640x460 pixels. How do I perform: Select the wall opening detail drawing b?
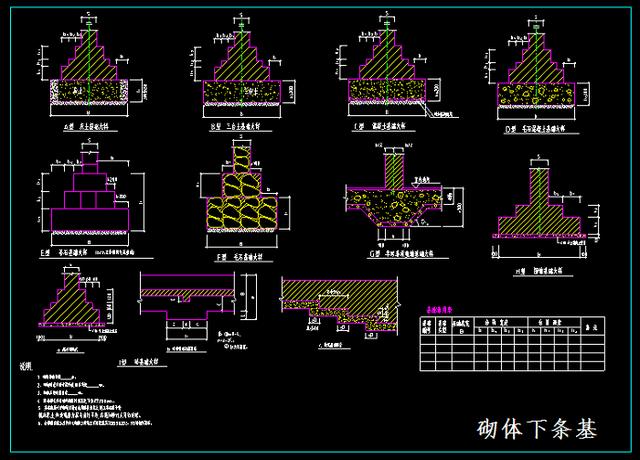199,307
